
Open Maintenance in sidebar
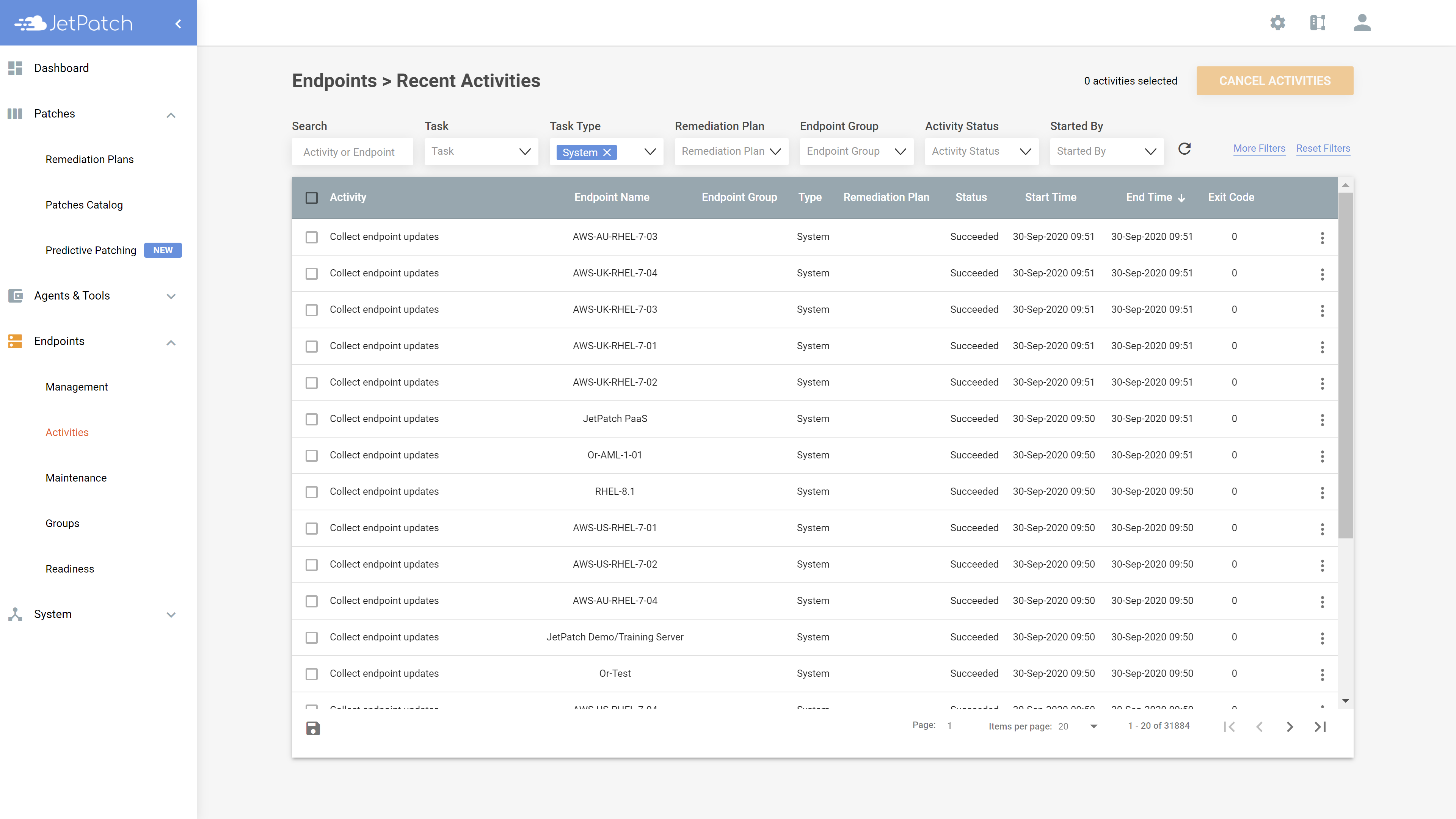pyautogui.click(x=76, y=478)
